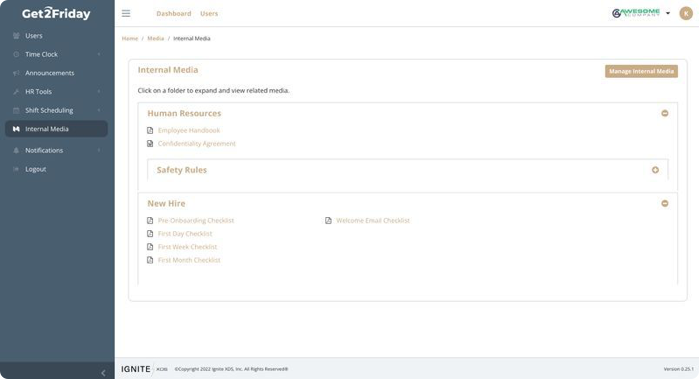This screenshot has width=699, height=379.
Task: Click the hamburger menu icon in top bar
Action: (126, 13)
